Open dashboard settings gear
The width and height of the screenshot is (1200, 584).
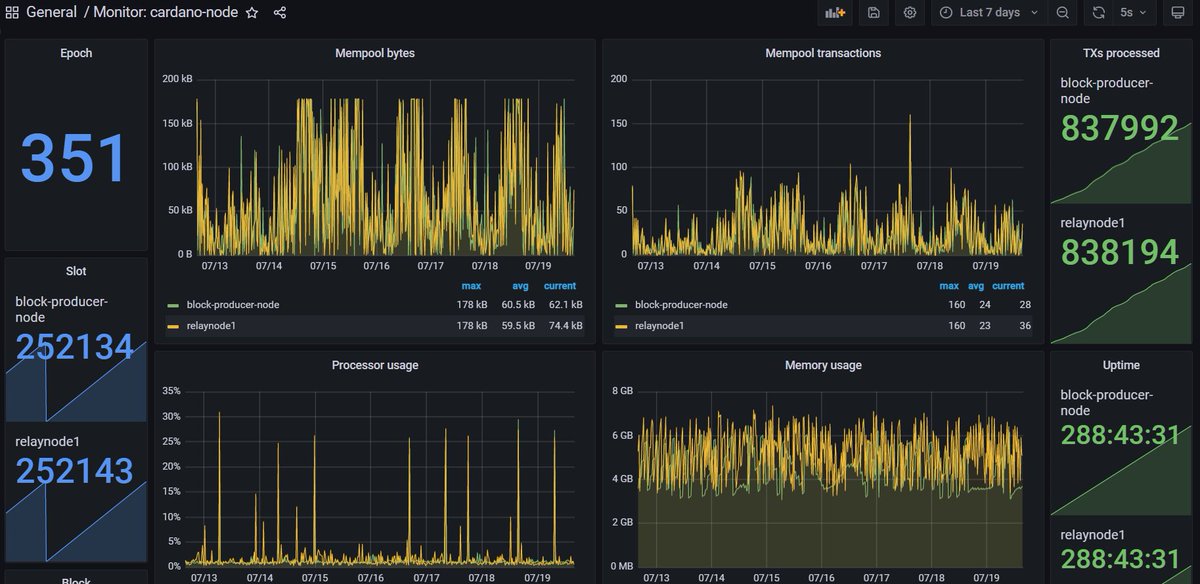910,13
